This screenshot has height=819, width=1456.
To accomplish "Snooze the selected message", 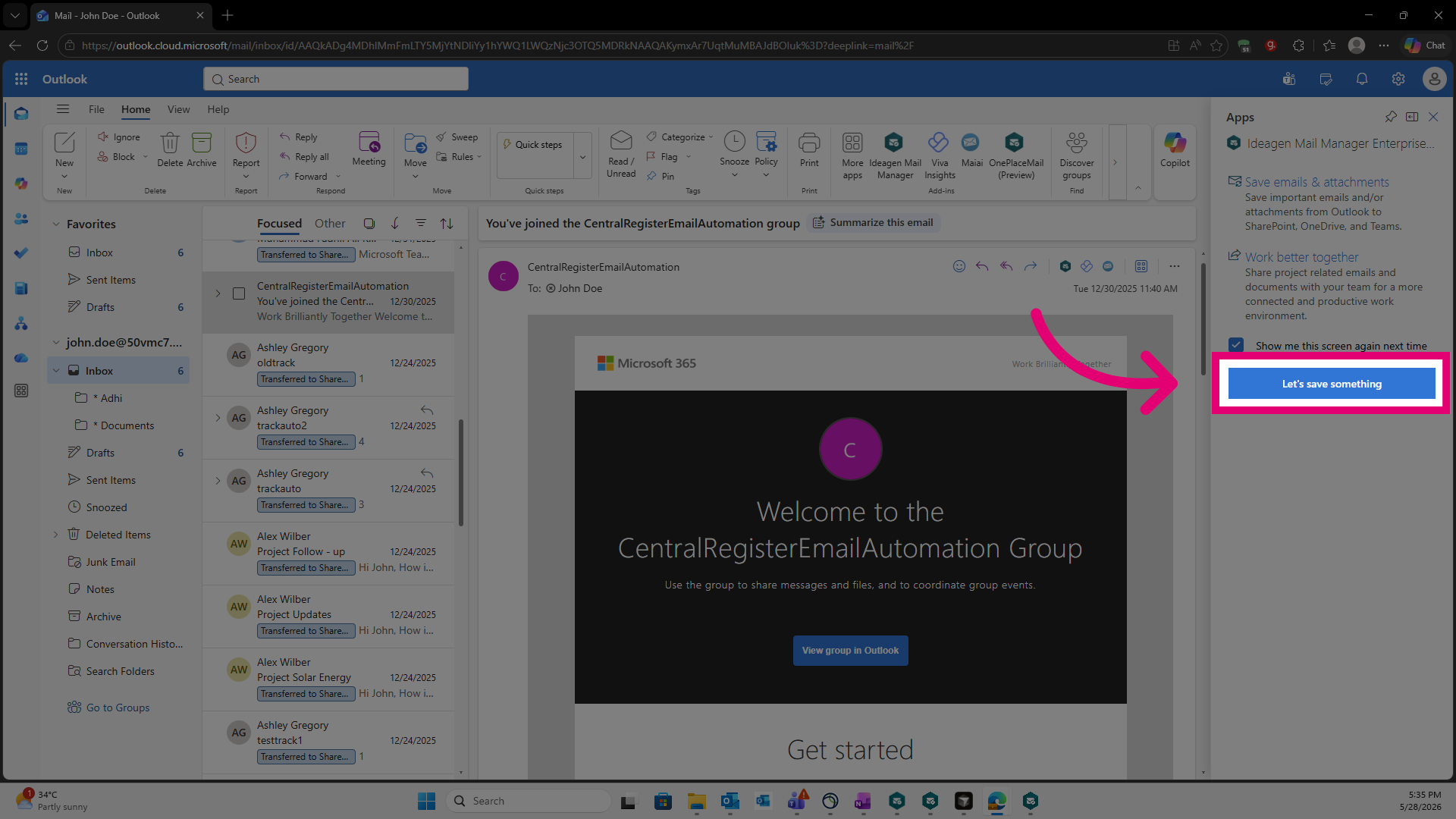I will click(x=734, y=149).
